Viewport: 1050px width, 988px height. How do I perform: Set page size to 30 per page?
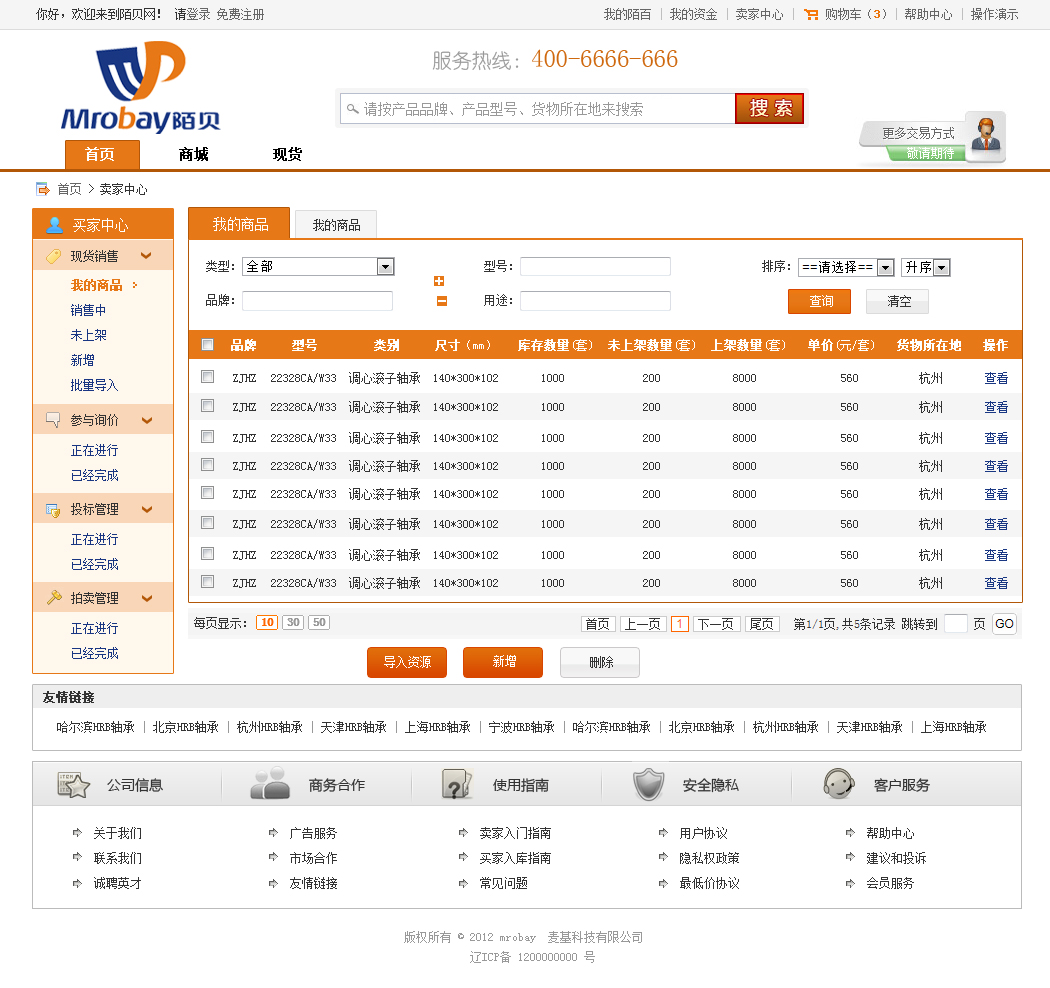click(293, 622)
